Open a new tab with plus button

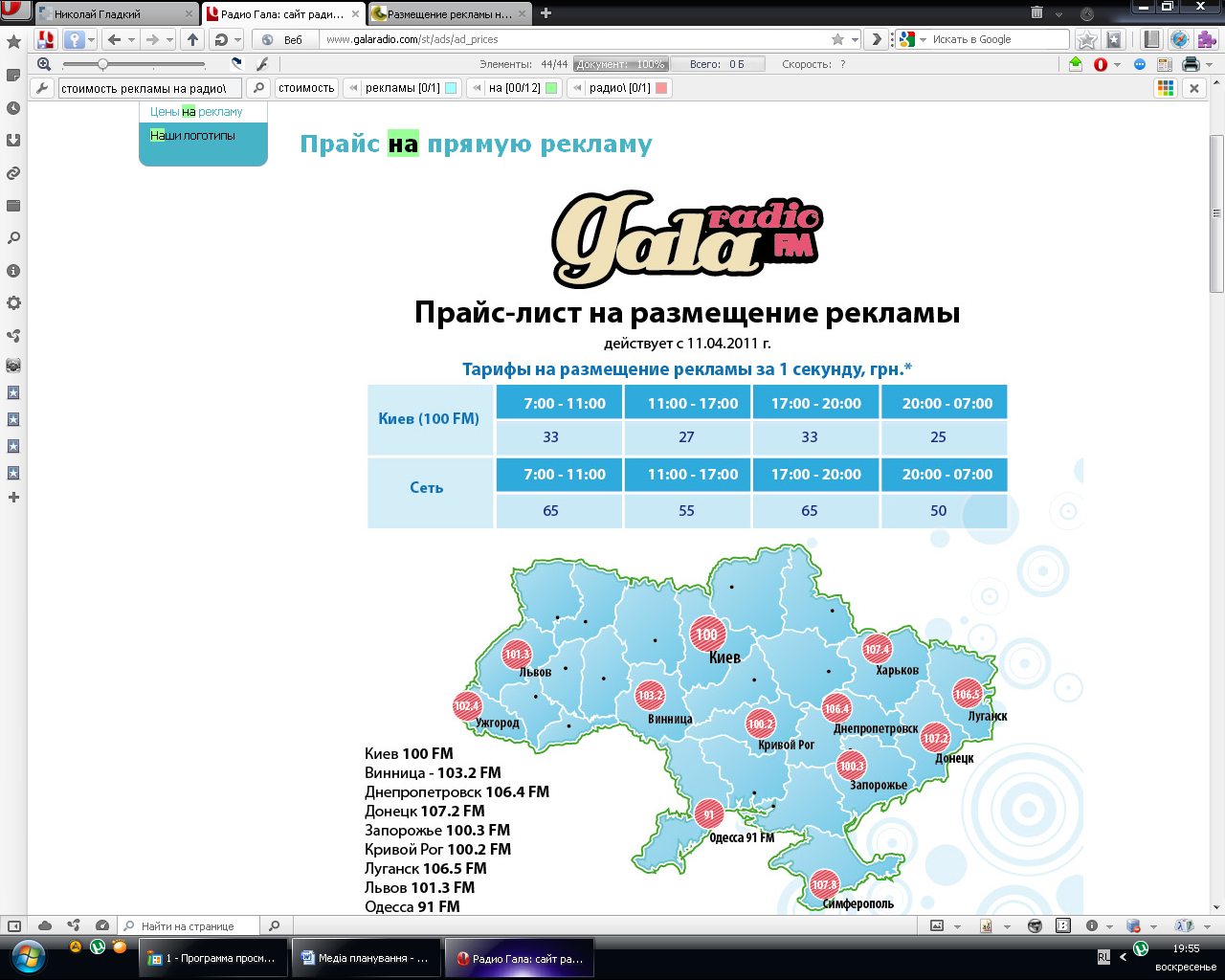[546, 13]
